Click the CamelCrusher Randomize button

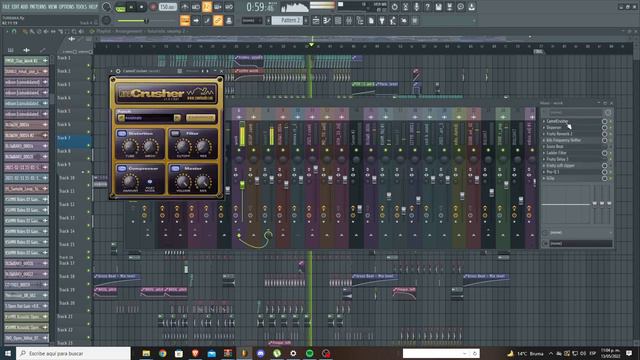[x=200, y=118]
